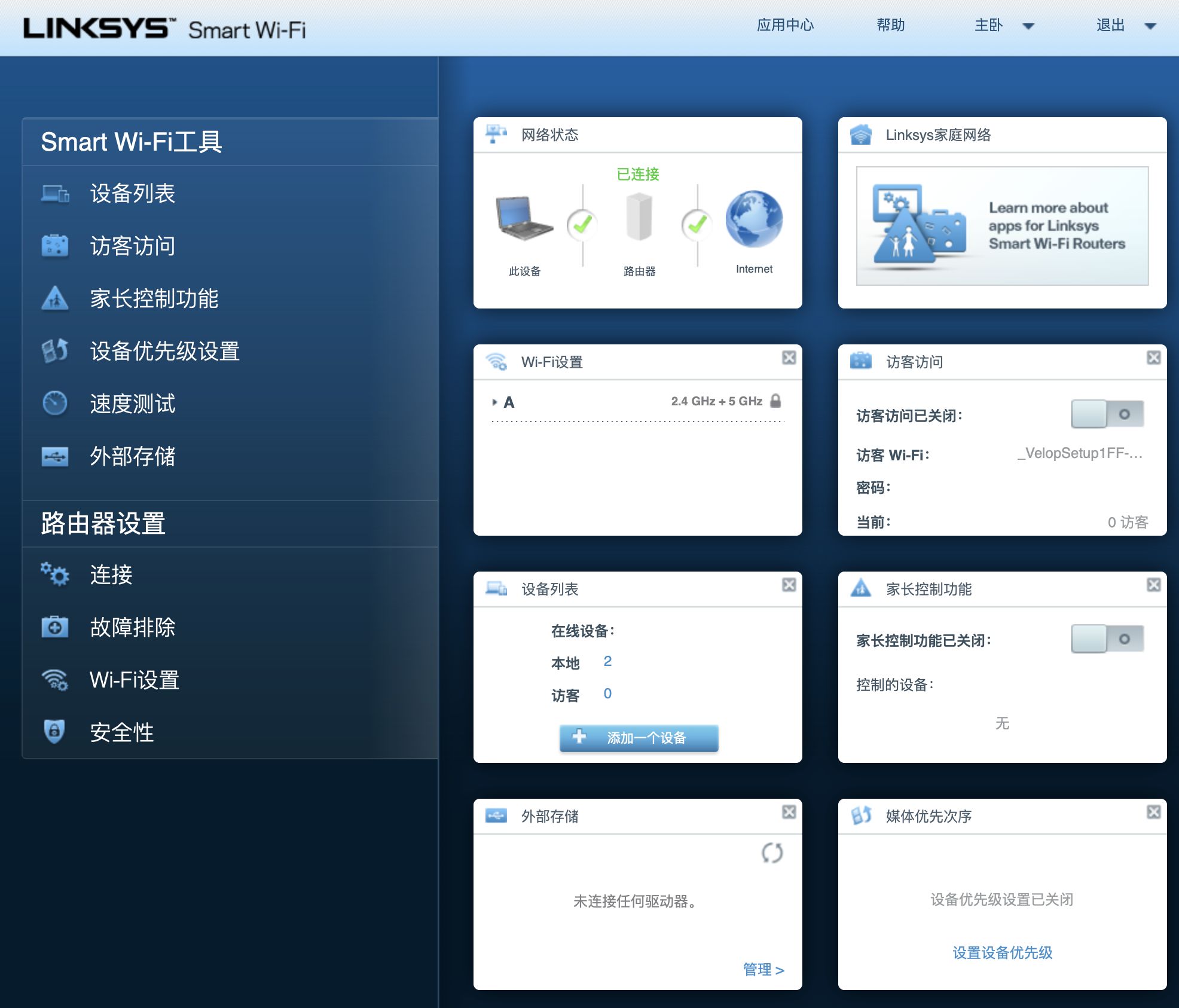Screen dimensions: 1179x1008
Task: Close the 设备列表 widget
Action: [789, 585]
